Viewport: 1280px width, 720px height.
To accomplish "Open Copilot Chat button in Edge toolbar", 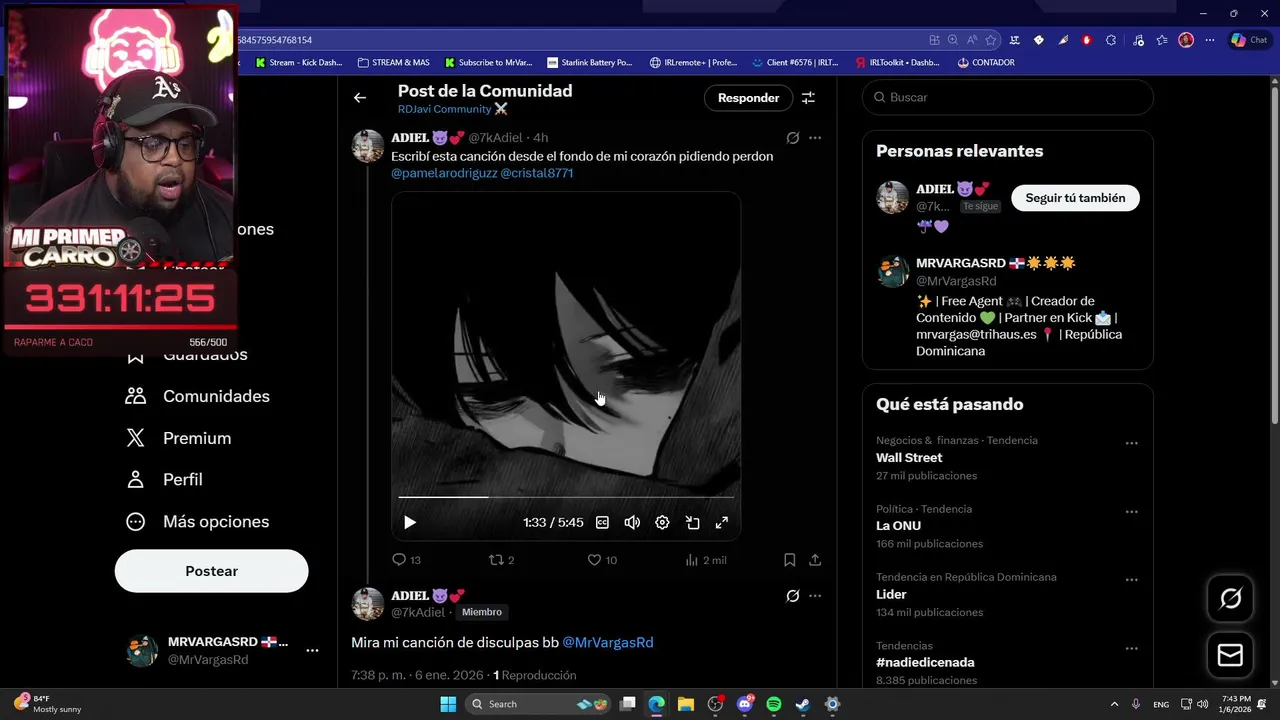I will click(1250, 40).
